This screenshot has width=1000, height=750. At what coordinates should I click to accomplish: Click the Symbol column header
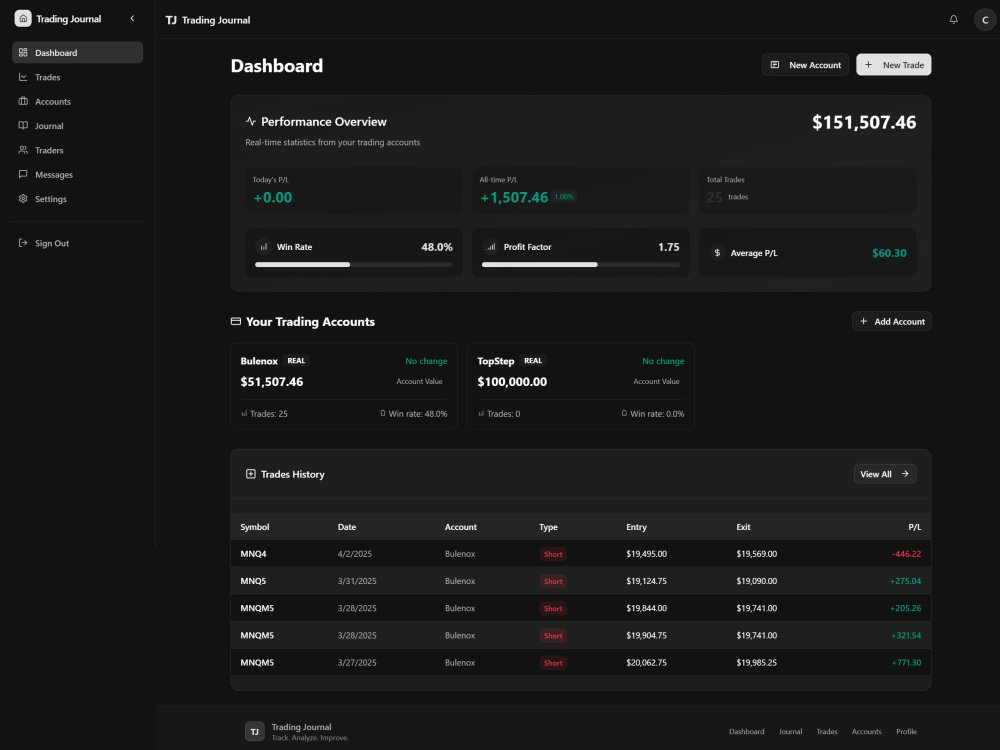[254, 527]
